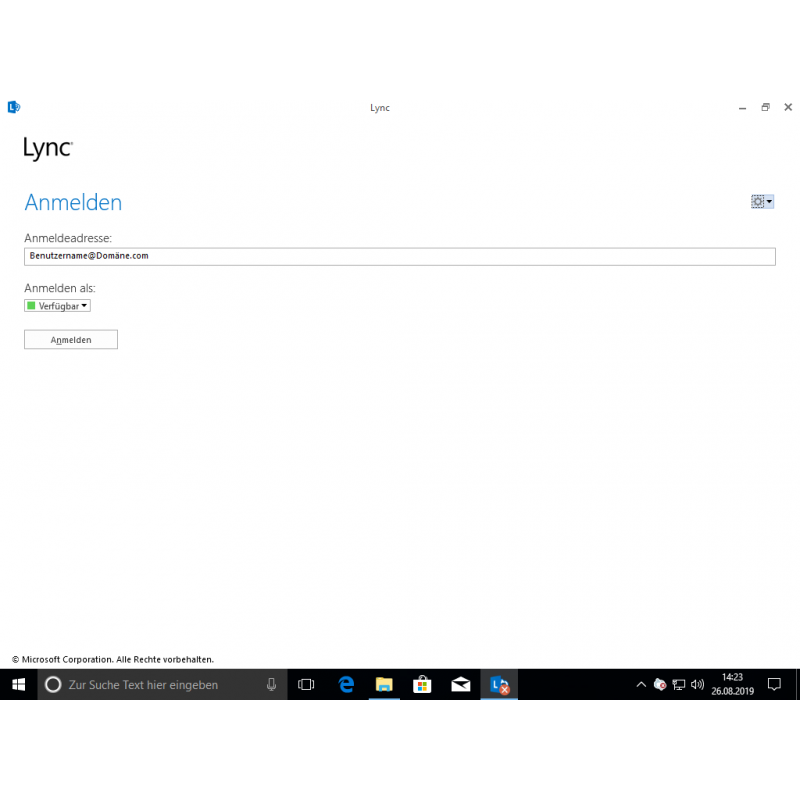Viewport: 800px width, 800px height.
Task: Click the Lync icon in the title bar
Action: point(14,107)
